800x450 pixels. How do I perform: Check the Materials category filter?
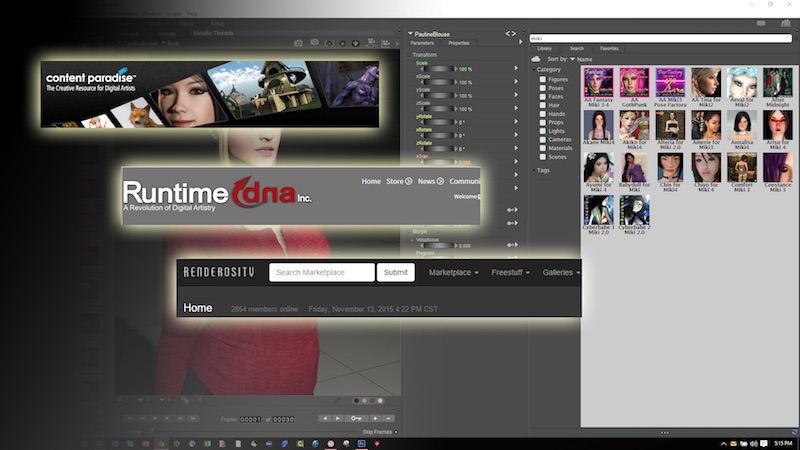(x=543, y=148)
